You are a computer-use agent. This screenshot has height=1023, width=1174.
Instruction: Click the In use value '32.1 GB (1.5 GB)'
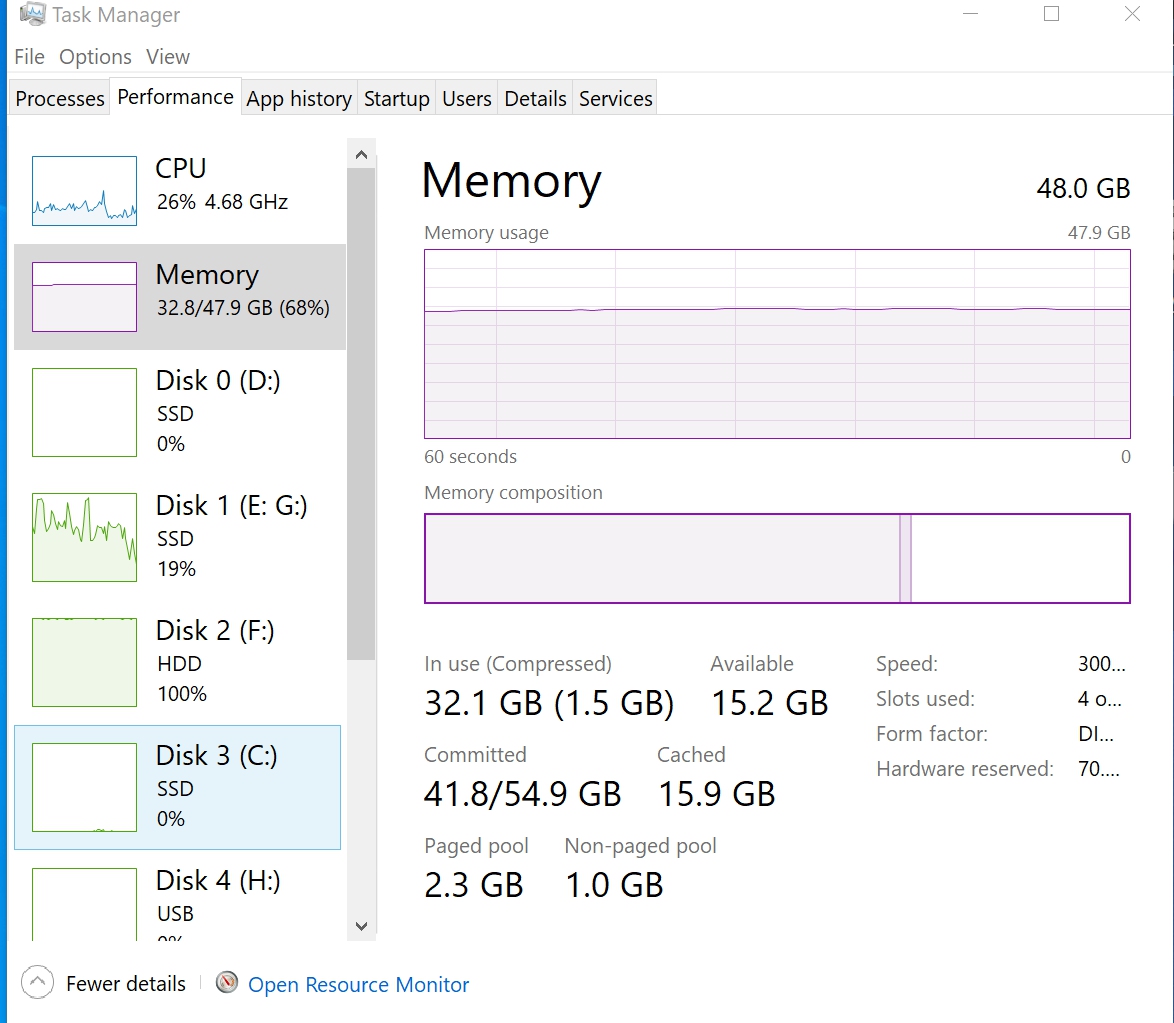tap(549, 703)
